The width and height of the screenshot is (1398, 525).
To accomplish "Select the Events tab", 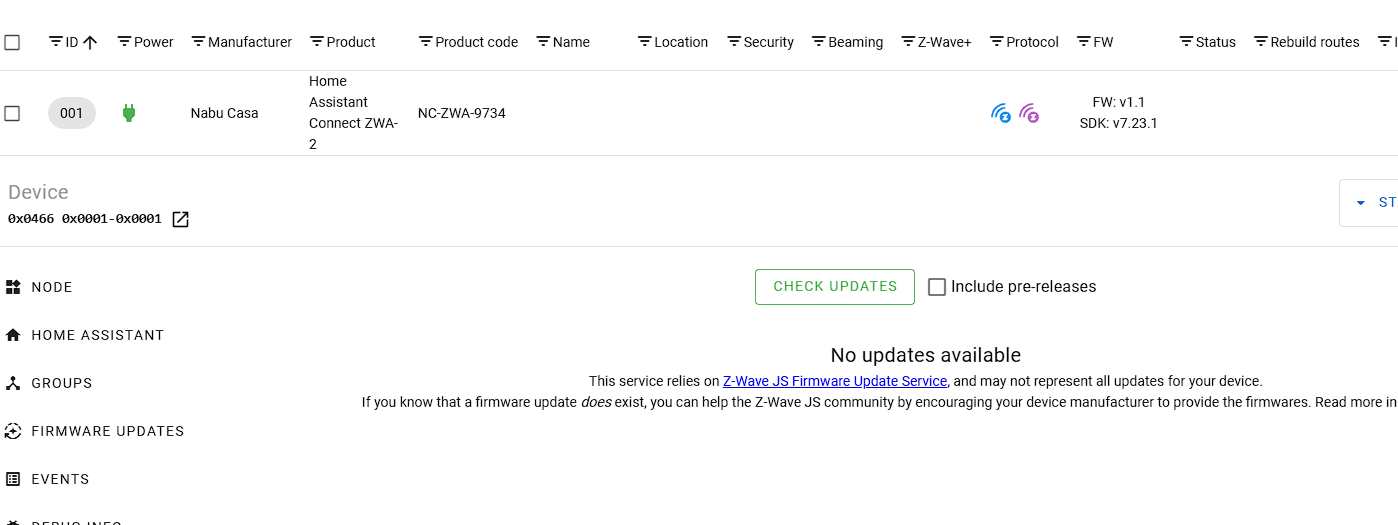I will coord(60,479).
